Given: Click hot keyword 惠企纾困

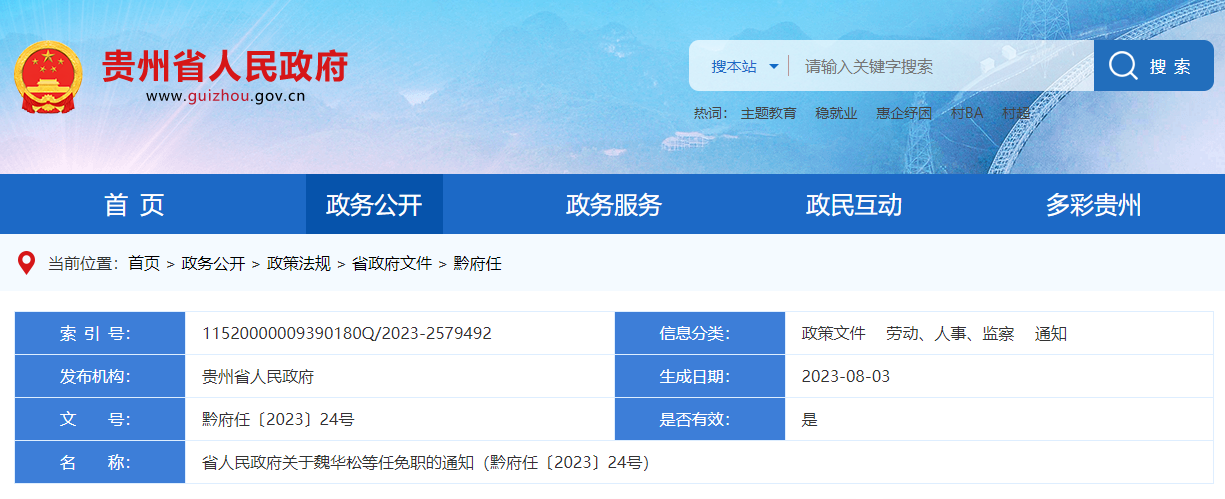Looking at the screenshot, I should pos(904,113).
